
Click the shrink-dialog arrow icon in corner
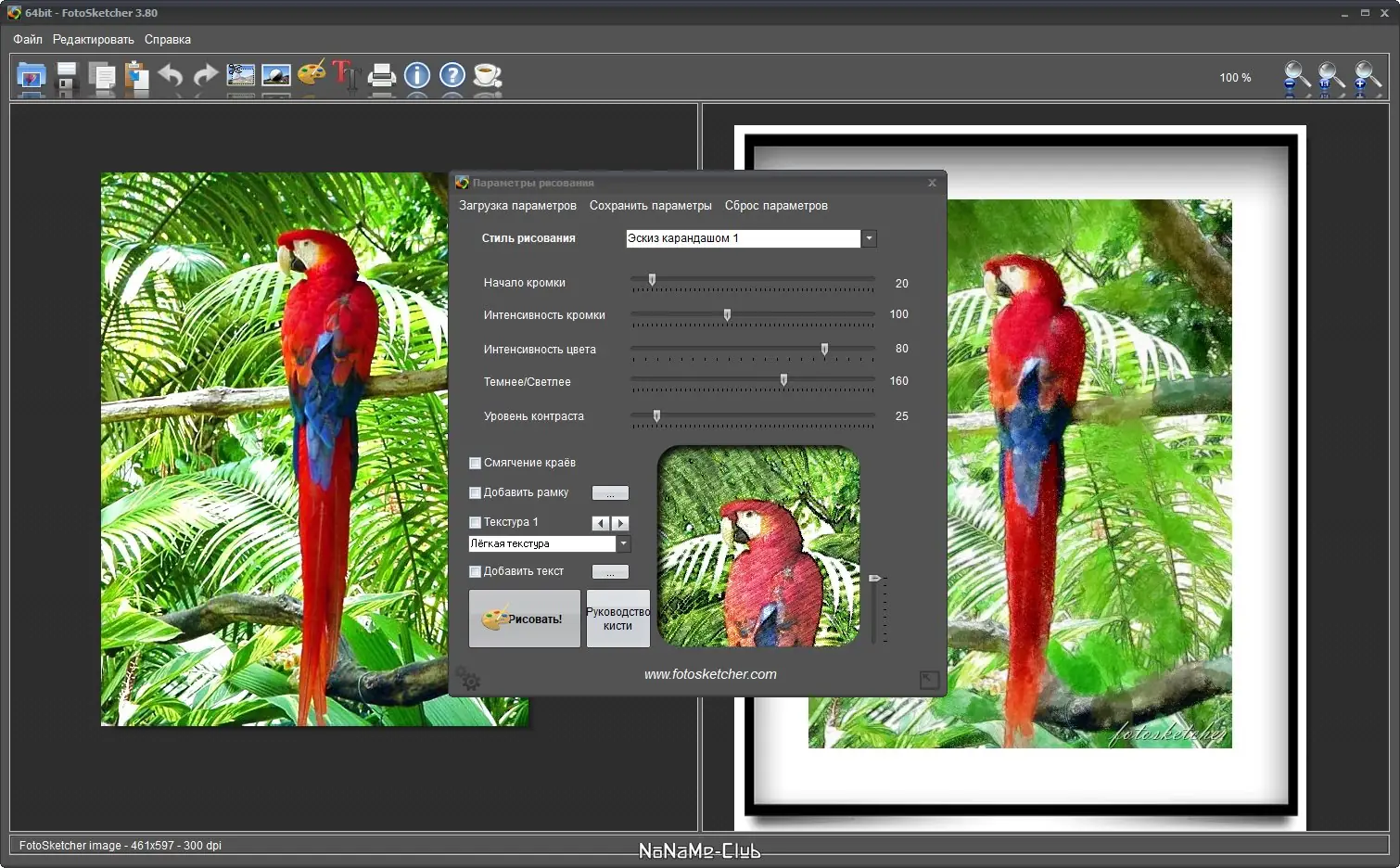[x=929, y=680]
